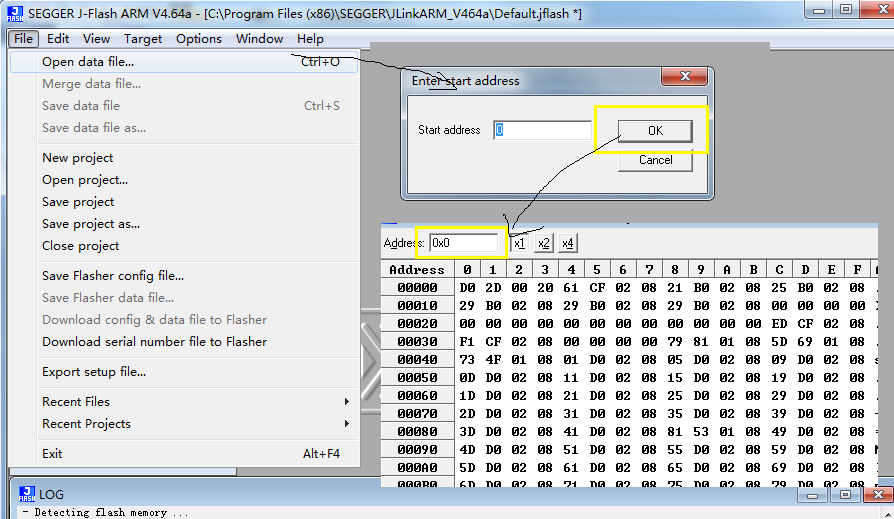
Task: Click the hex view Address field 0x0
Action: pos(464,243)
